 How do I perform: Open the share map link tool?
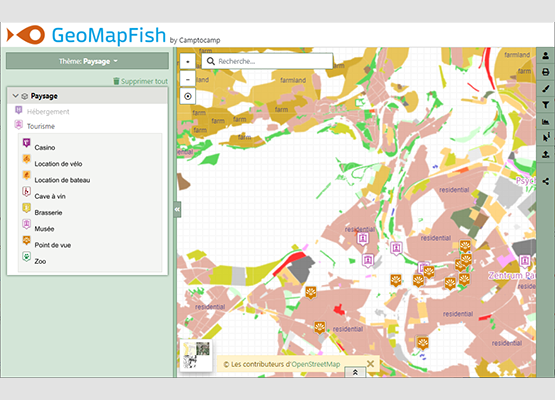coord(545,182)
